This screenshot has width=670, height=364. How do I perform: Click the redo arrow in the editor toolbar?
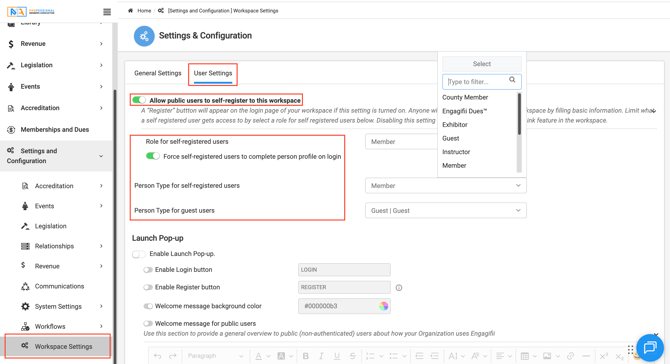point(173,356)
